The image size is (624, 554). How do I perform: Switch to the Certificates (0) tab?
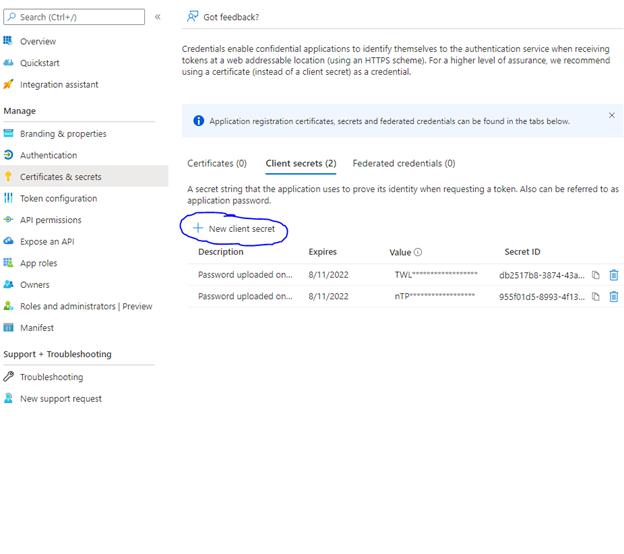point(217,163)
